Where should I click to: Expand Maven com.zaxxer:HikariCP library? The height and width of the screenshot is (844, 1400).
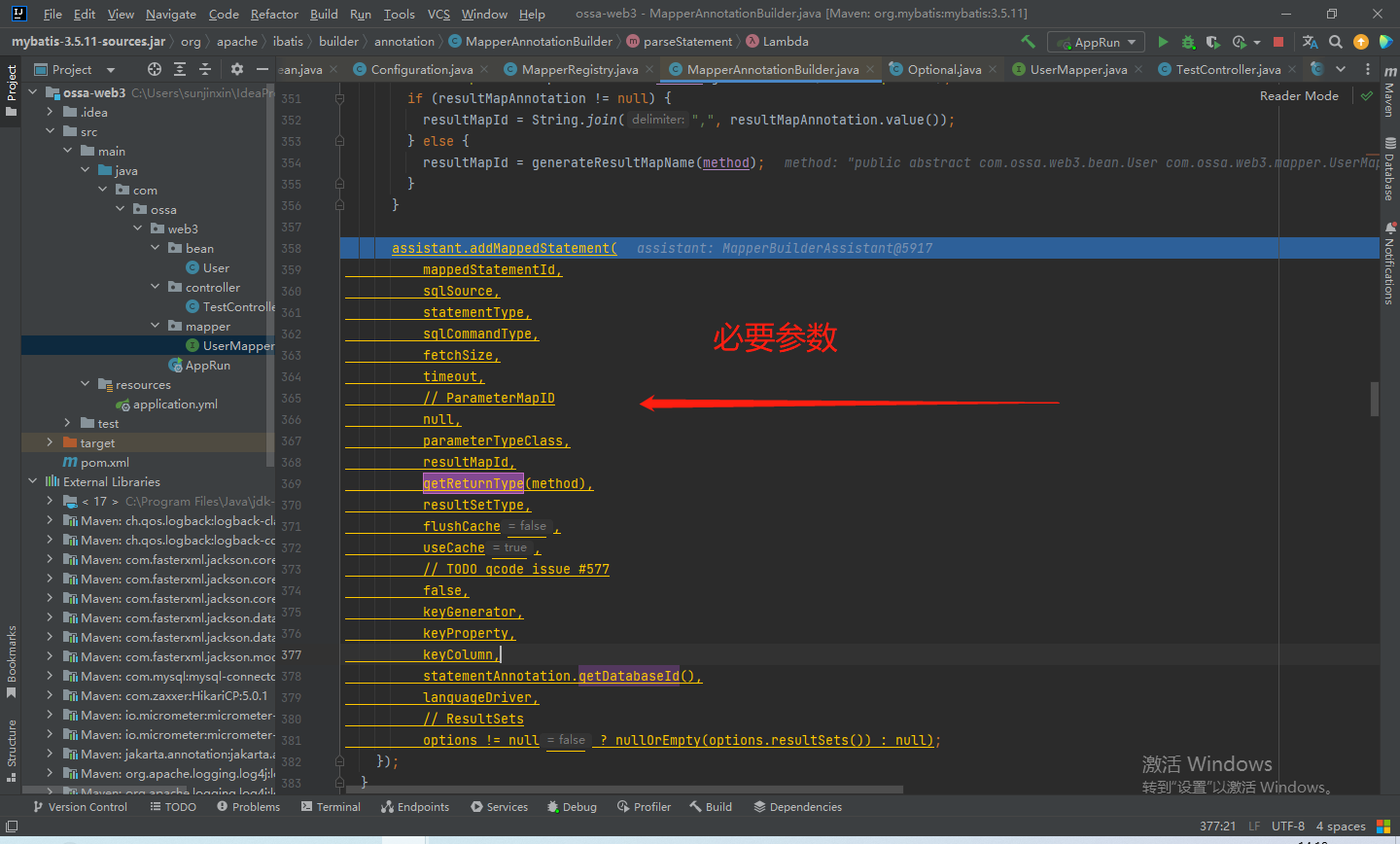[x=50, y=695]
